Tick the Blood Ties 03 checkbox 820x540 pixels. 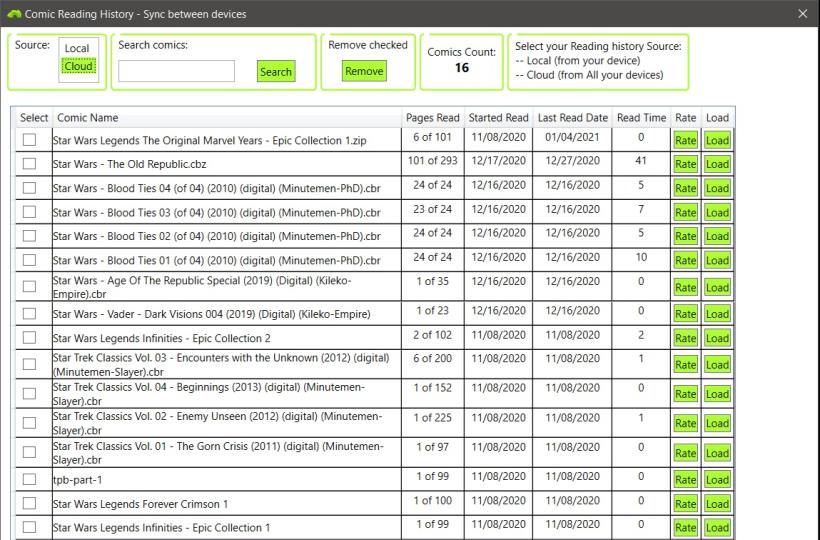tap(29, 212)
